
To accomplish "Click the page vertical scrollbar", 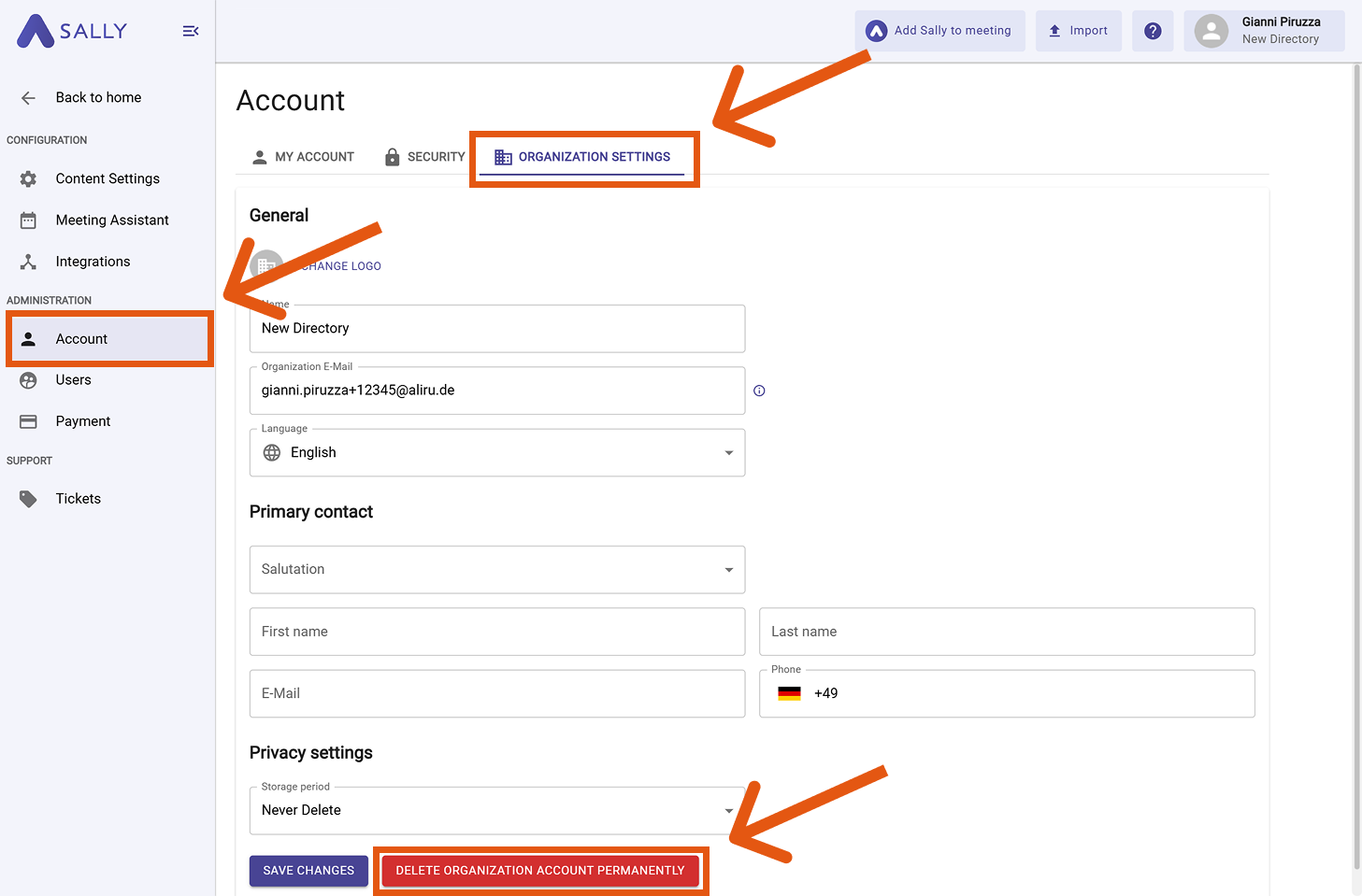I will pyautogui.click(x=1357, y=467).
